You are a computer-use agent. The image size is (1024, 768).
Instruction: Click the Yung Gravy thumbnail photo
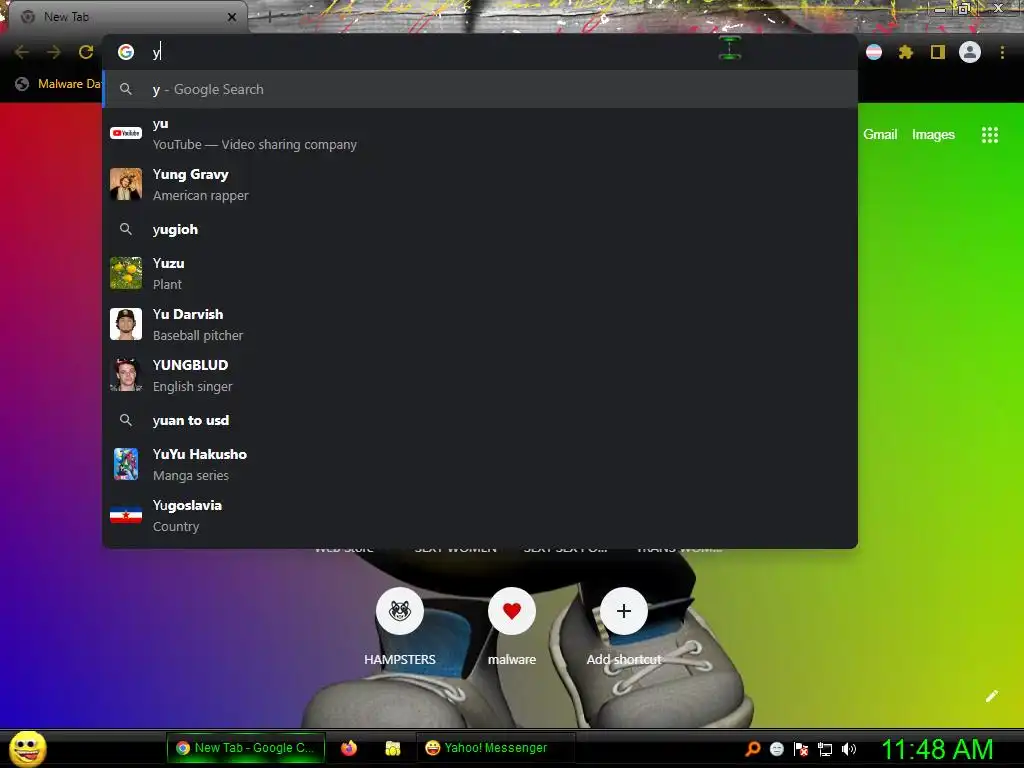126,184
